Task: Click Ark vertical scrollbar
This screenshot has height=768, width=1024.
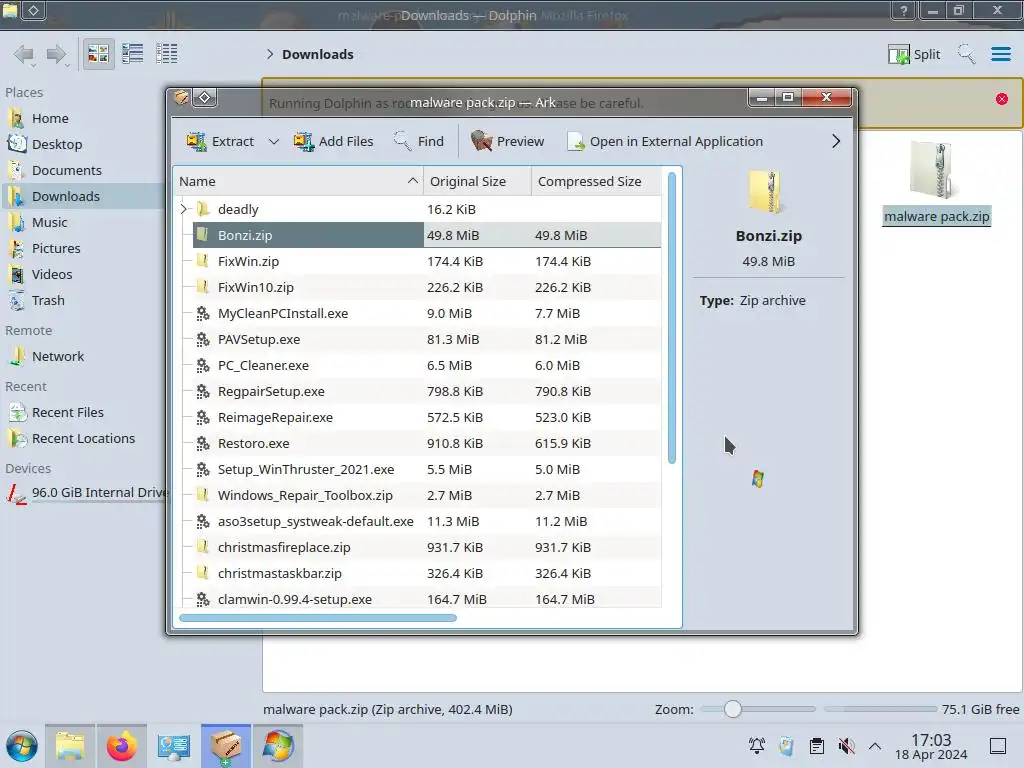Action: pyautogui.click(x=672, y=318)
